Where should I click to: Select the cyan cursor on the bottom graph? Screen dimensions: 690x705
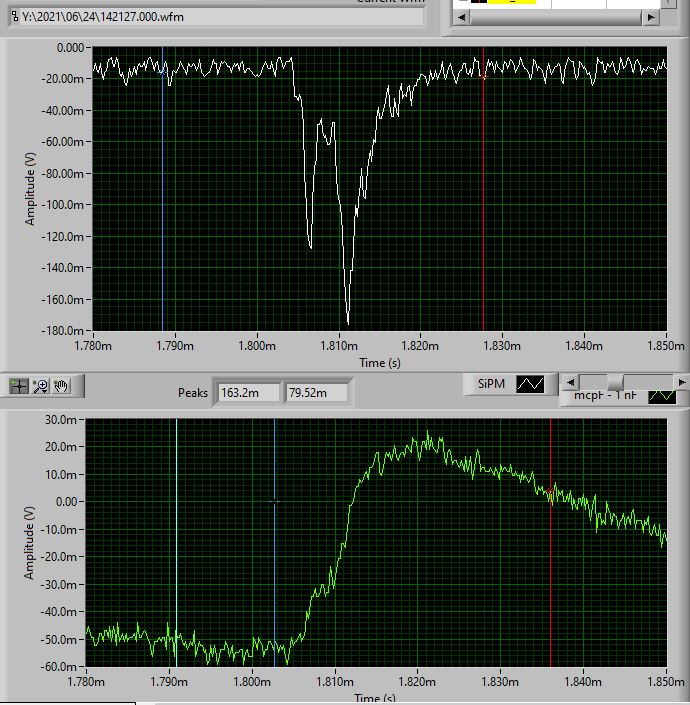pos(176,542)
